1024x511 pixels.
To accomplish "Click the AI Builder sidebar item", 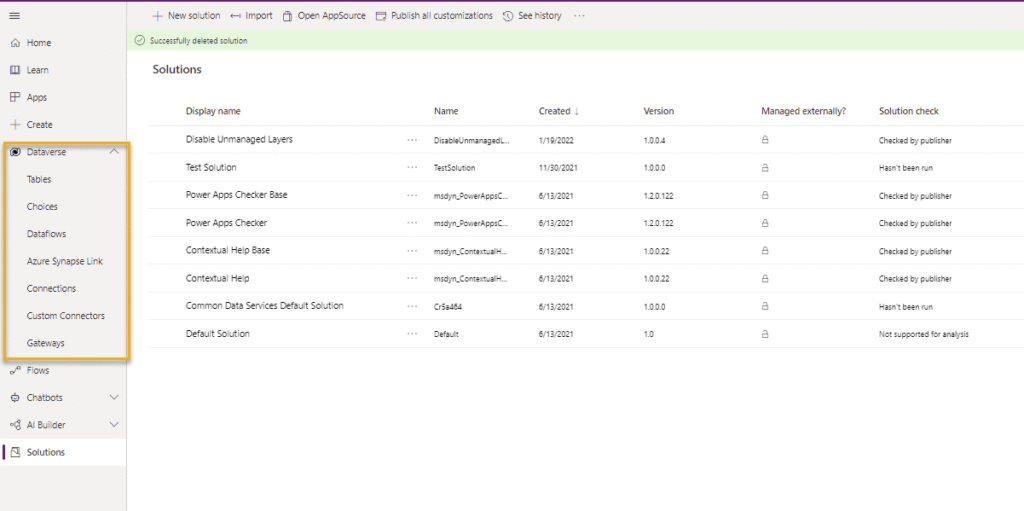I will tap(46, 425).
